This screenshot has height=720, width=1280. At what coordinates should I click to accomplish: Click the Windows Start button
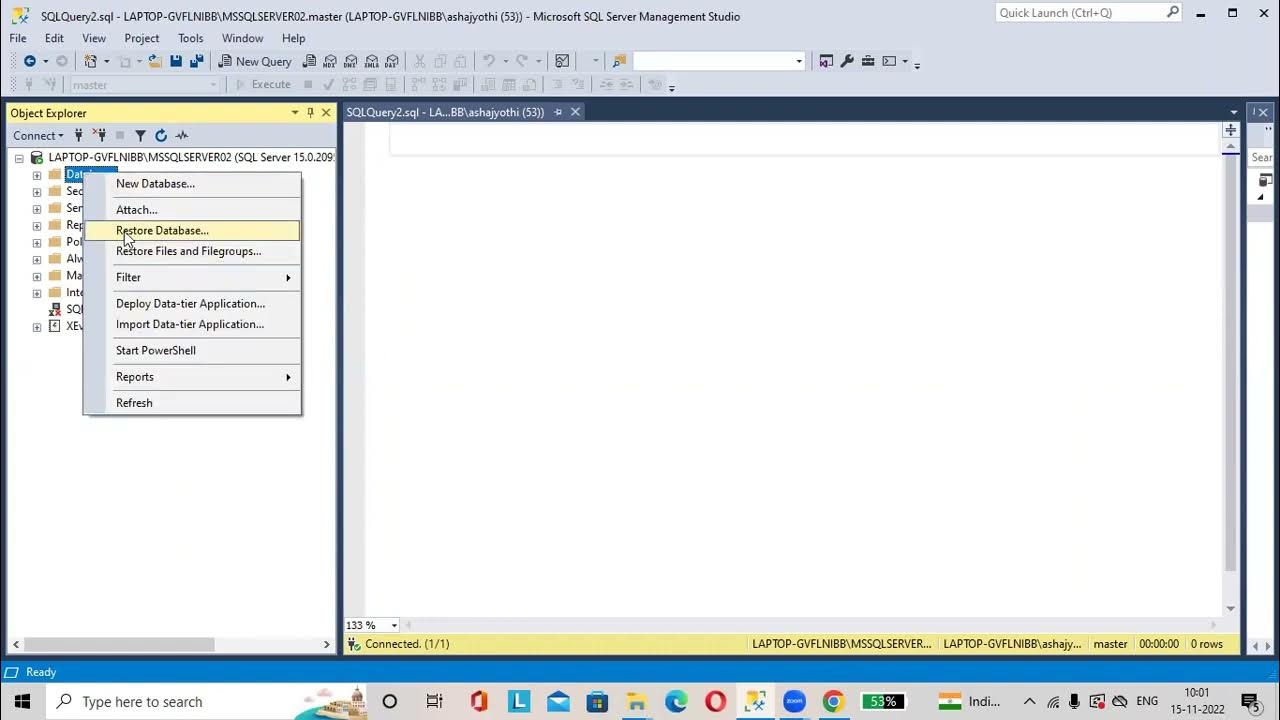coord(22,701)
